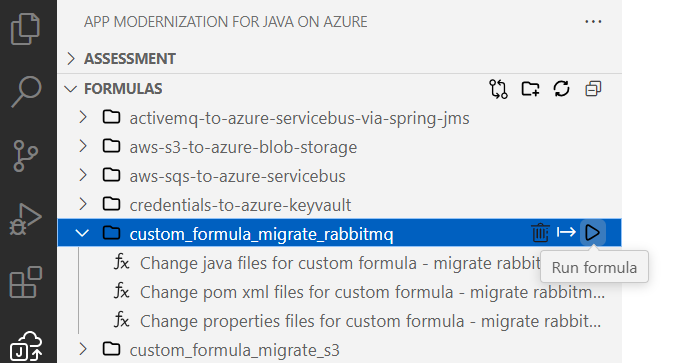Image resolution: width=697 pixels, height=363 pixels.
Task: Open the Java app modernization view
Action: coord(26,347)
